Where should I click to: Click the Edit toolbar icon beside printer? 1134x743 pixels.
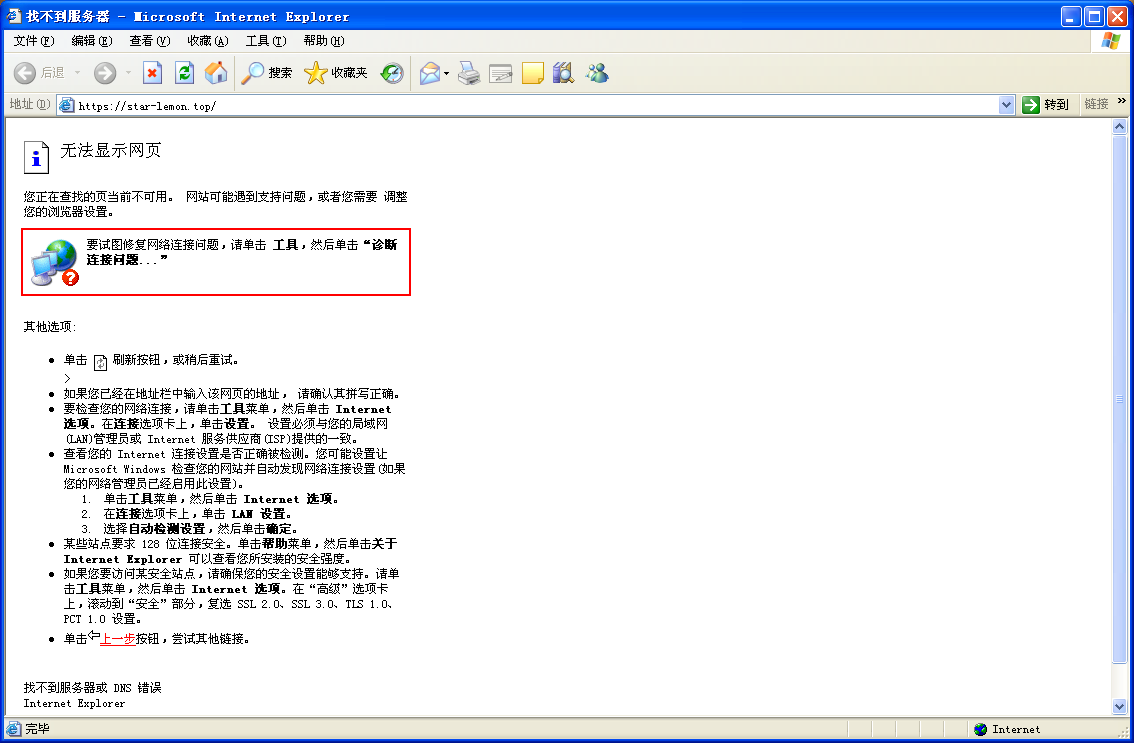coord(500,73)
